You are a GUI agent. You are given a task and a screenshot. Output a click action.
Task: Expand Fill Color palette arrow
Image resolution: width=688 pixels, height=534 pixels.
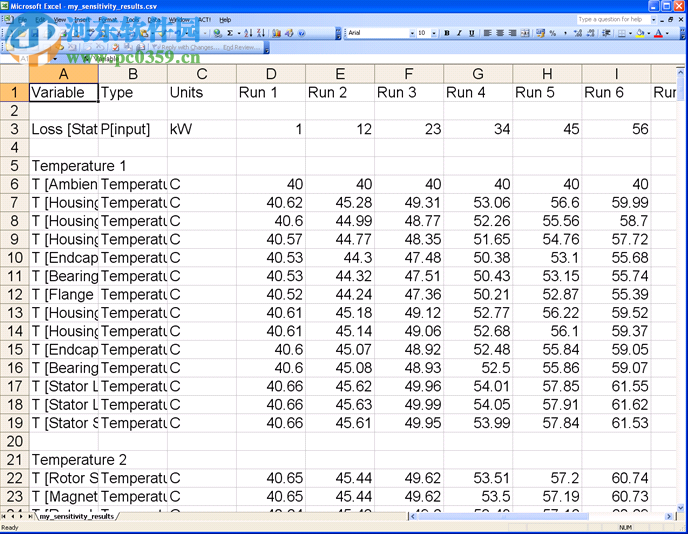[x=649, y=33]
